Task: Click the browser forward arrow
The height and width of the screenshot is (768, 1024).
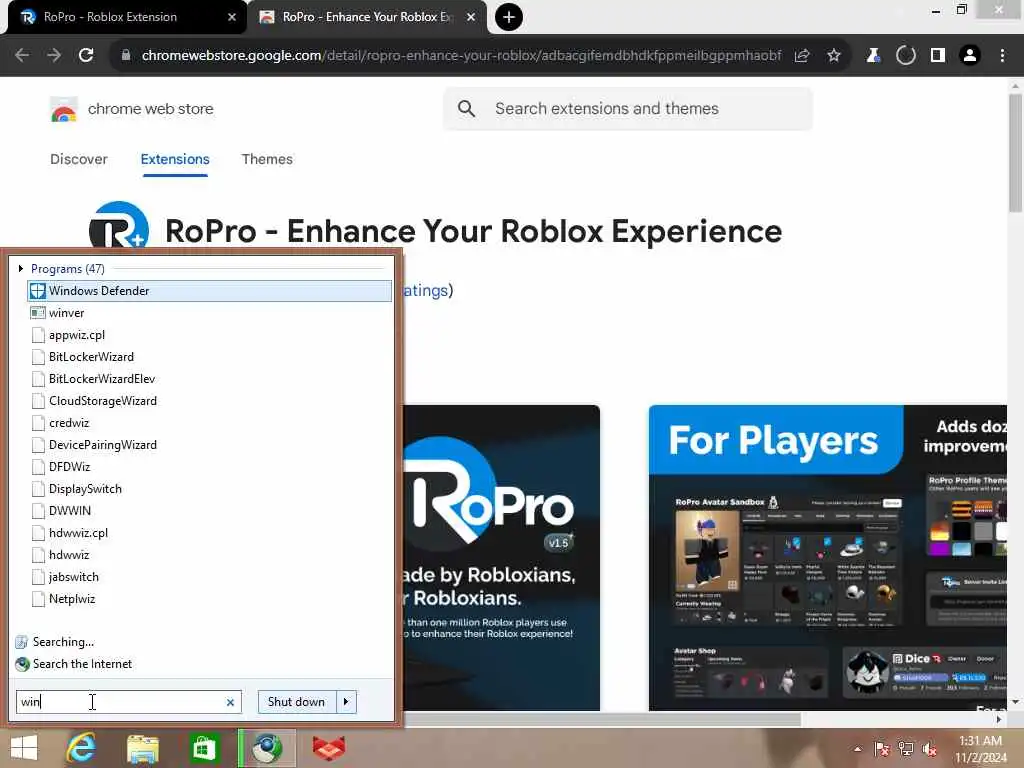Action: [54, 56]
